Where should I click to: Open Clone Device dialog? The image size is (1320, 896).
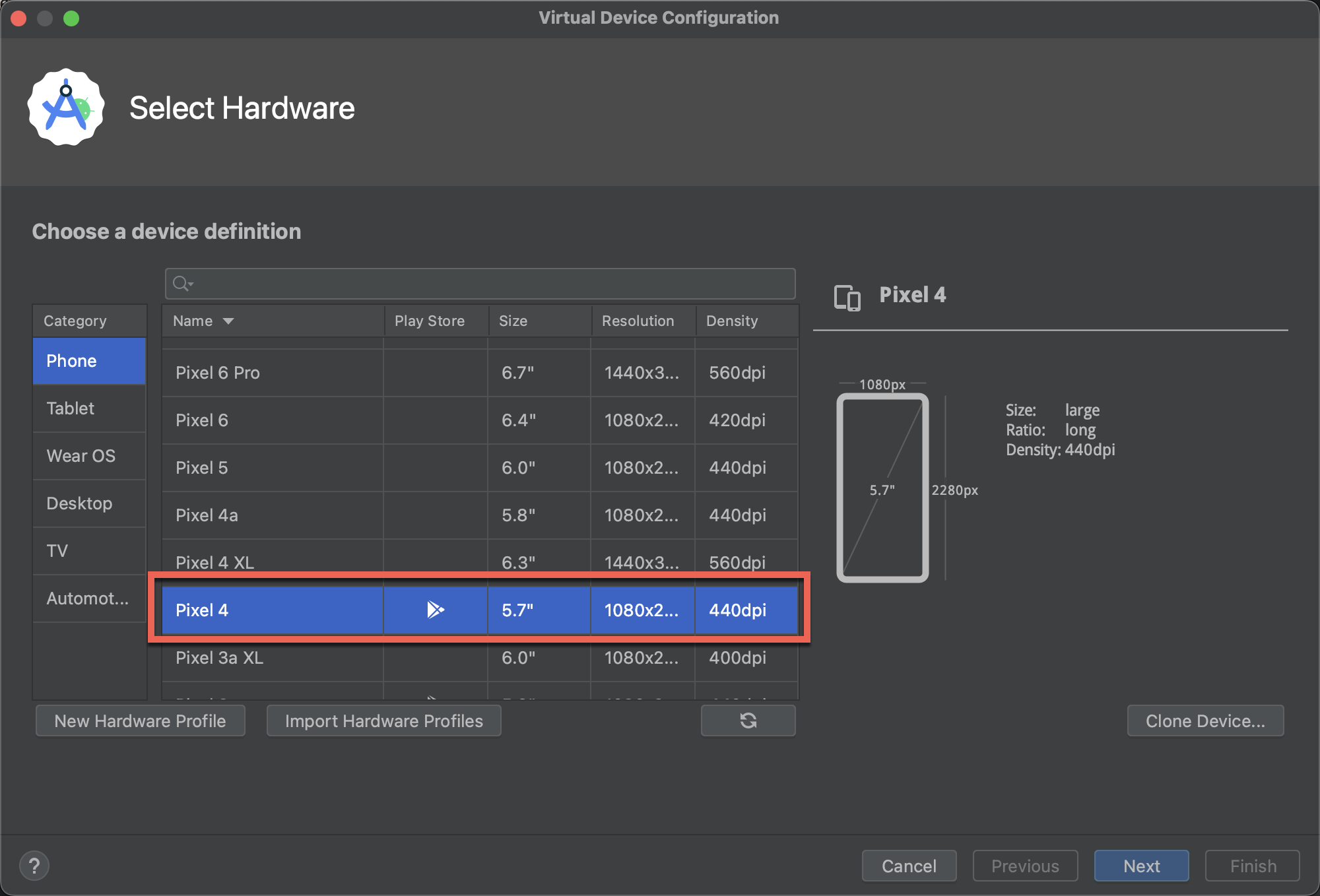pos(1204,720)
